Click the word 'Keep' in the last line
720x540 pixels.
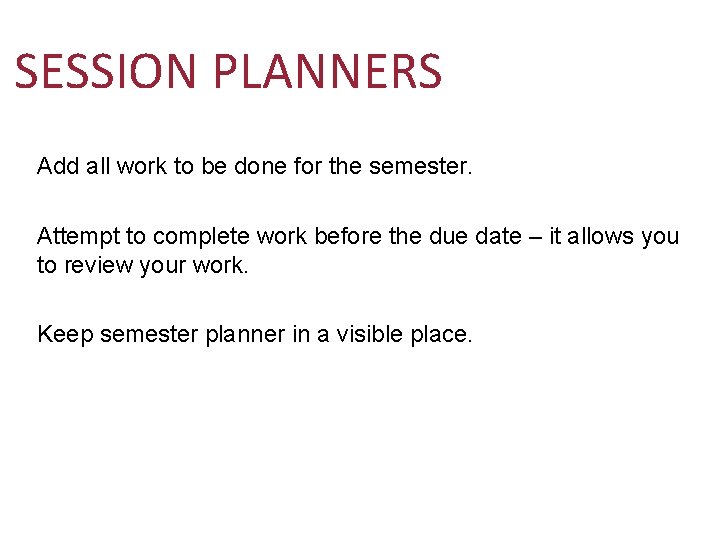[62, 335]
